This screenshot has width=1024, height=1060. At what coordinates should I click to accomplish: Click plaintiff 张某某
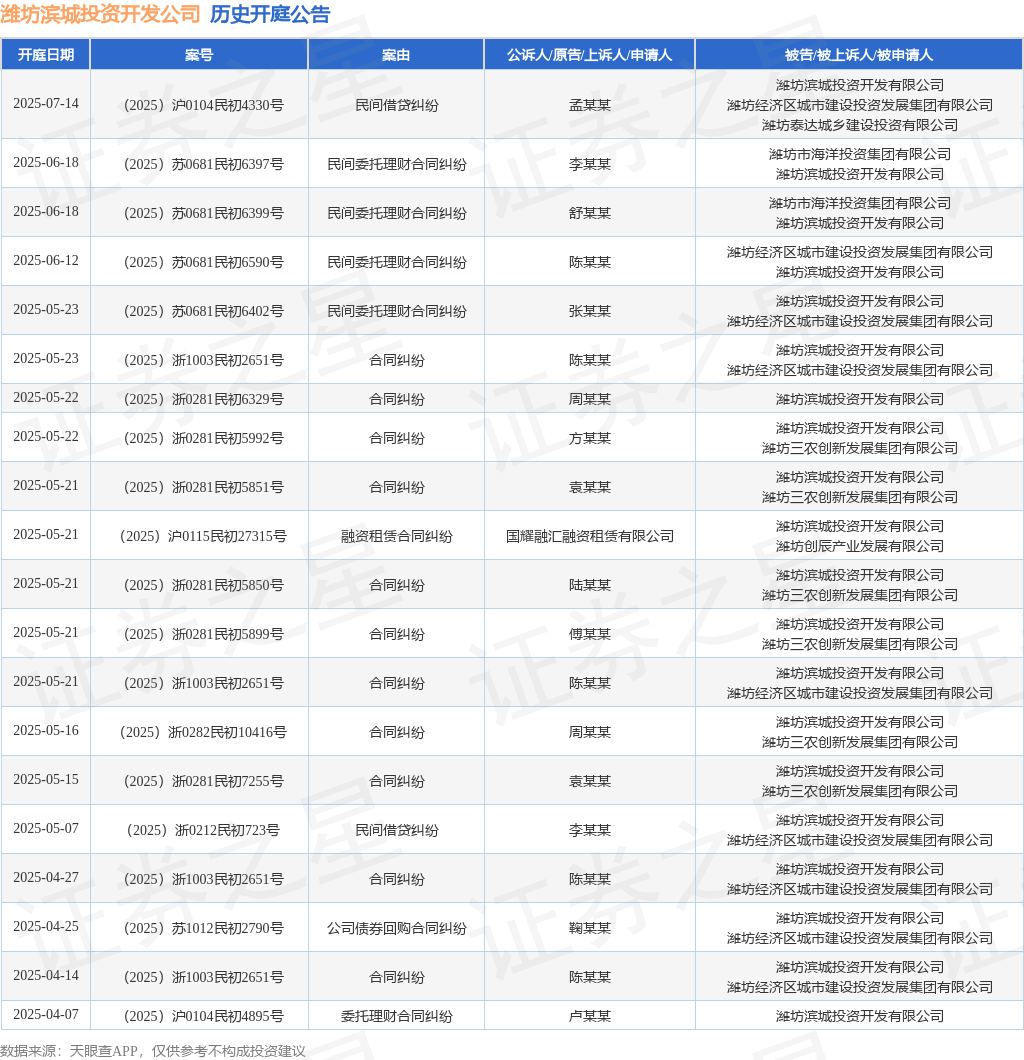tap(589, 311)
